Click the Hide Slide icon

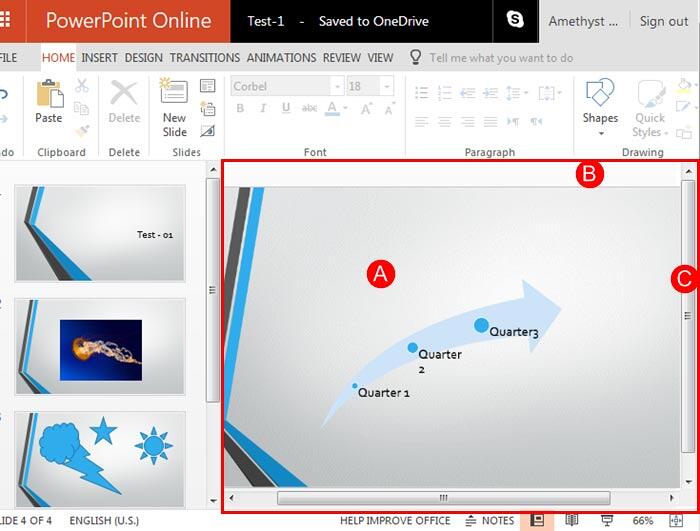[208, 131]
